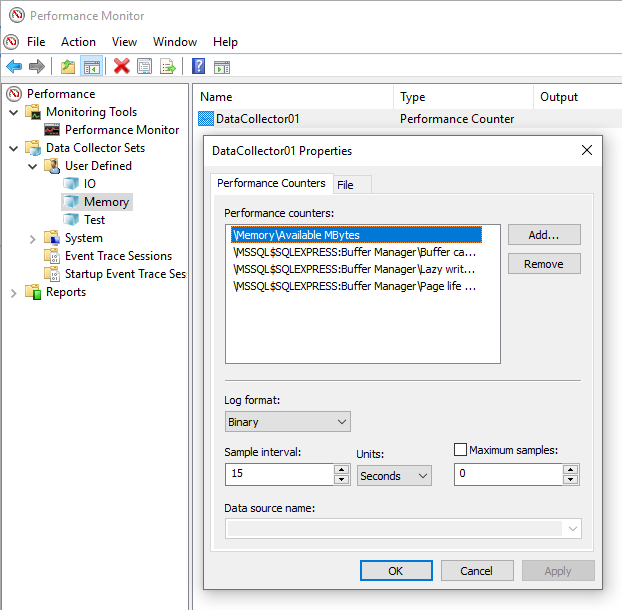
Task: Close the DataCollector01 Properties dialog
Action: click(587, 150)
